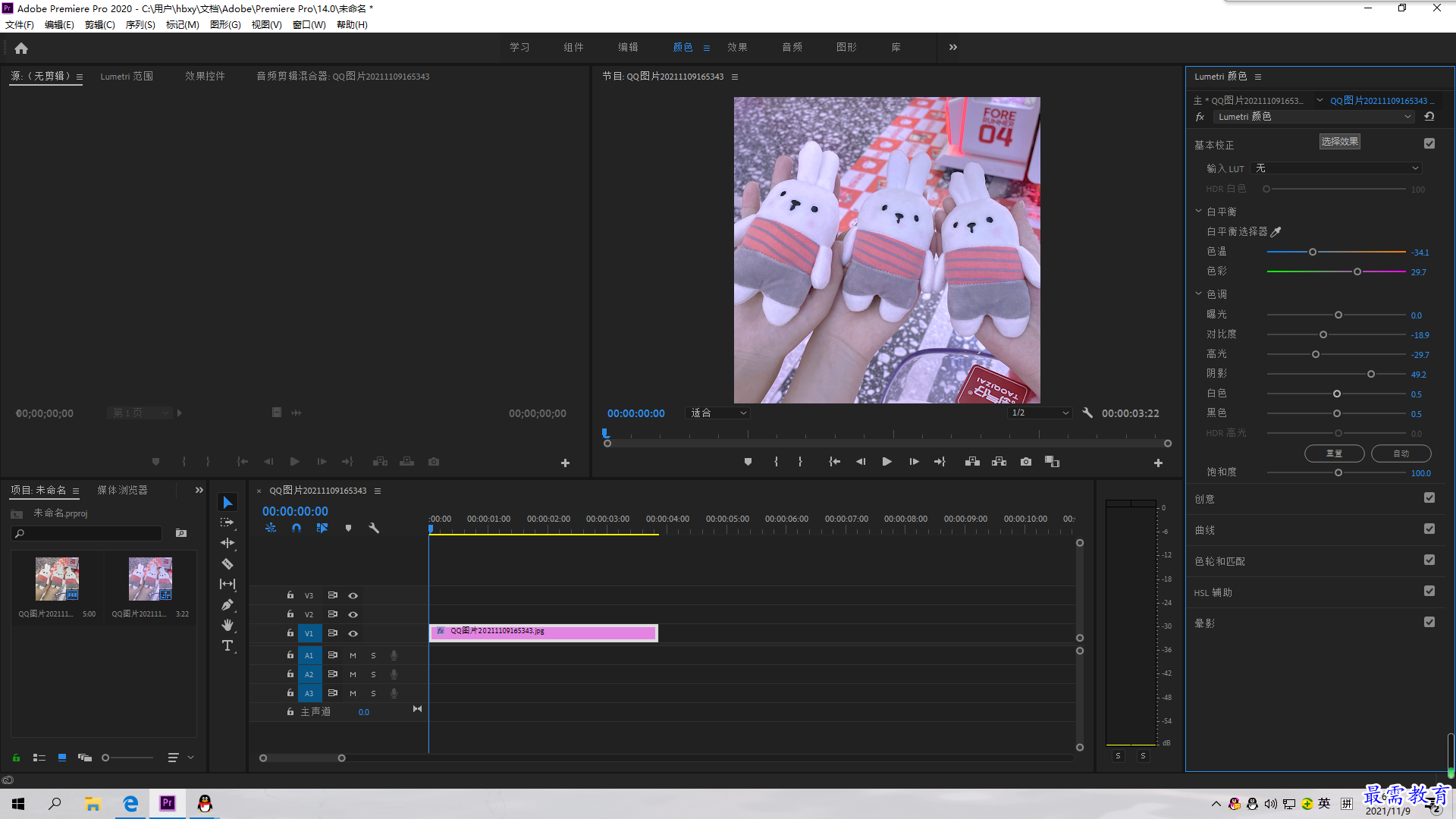Click the 自动 button in Lumetri
Image resolution: width=1456 pixels, height=819 pixels.
coord(1401,453)
